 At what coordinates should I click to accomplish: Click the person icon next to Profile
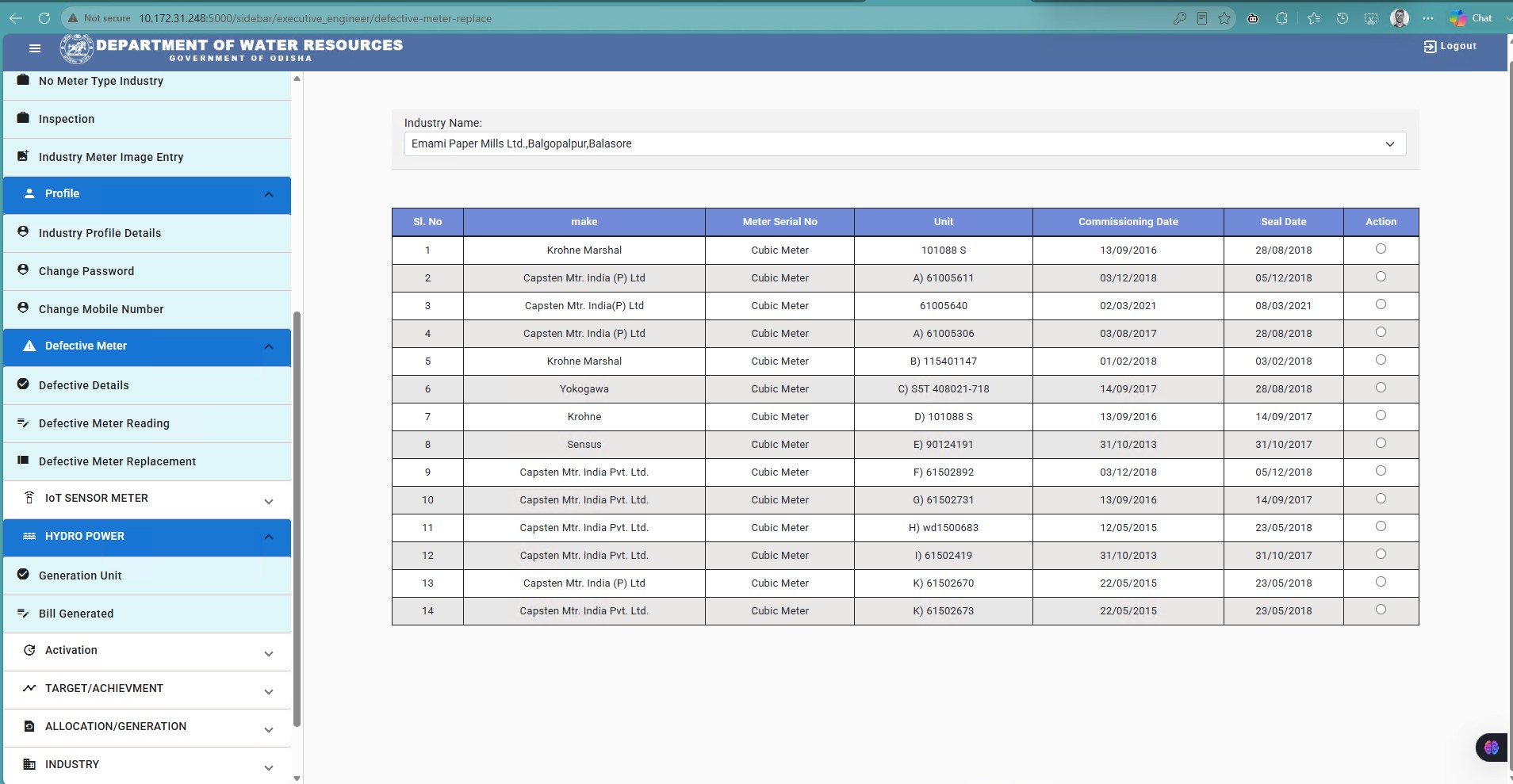pos(29,193)
